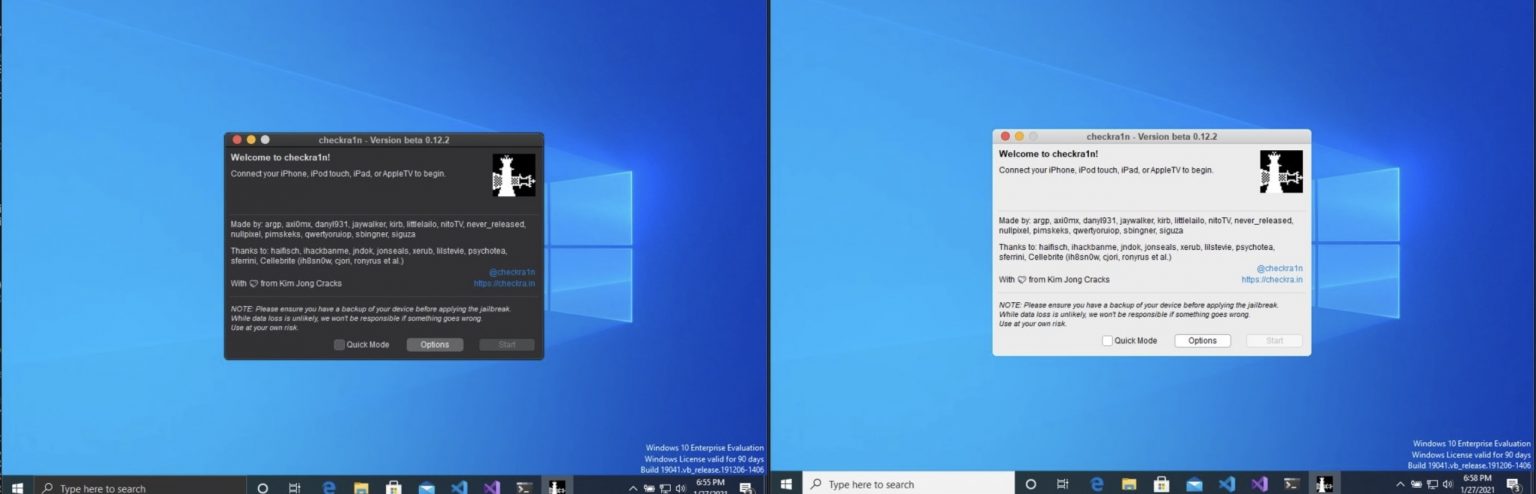Open terminal icon on right desktop taskbar
Screen dimensions: 1536x494
[x=1291, y=484]
